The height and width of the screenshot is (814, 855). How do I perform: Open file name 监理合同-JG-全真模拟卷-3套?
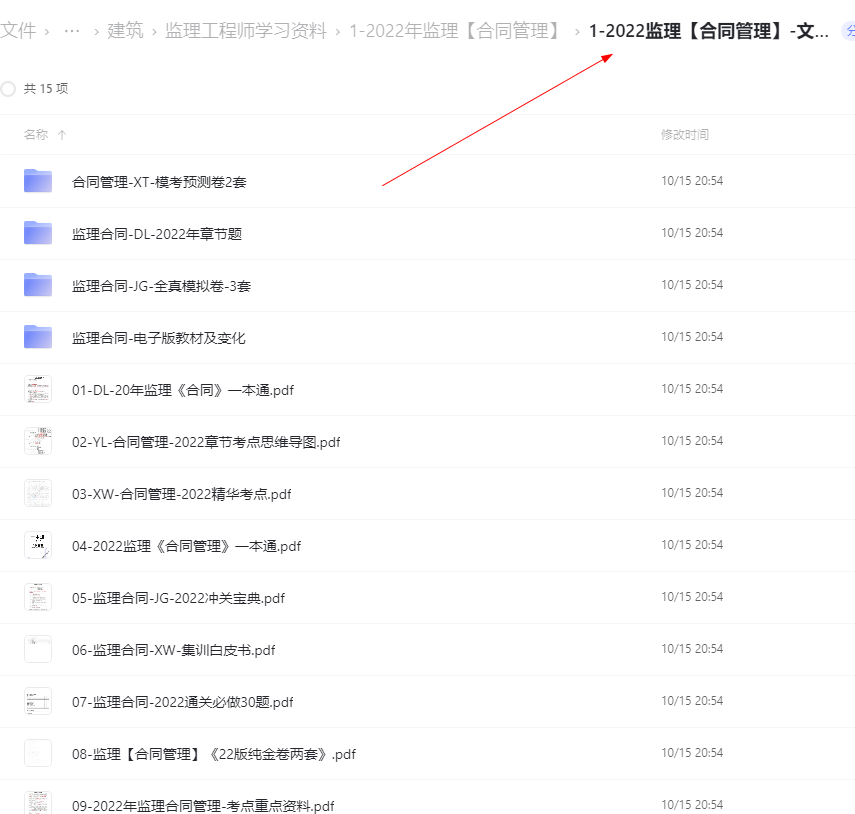[161, 286]
